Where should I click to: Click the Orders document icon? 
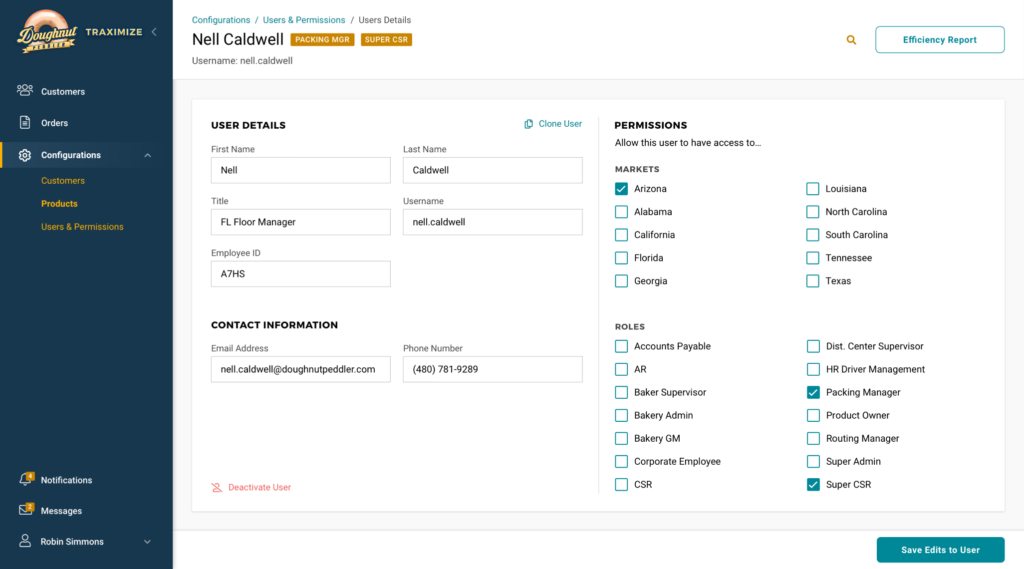25,123
